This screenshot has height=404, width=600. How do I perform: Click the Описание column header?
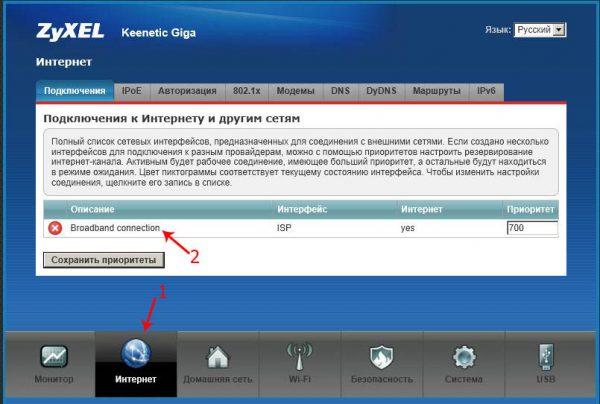tap(92, 209)
